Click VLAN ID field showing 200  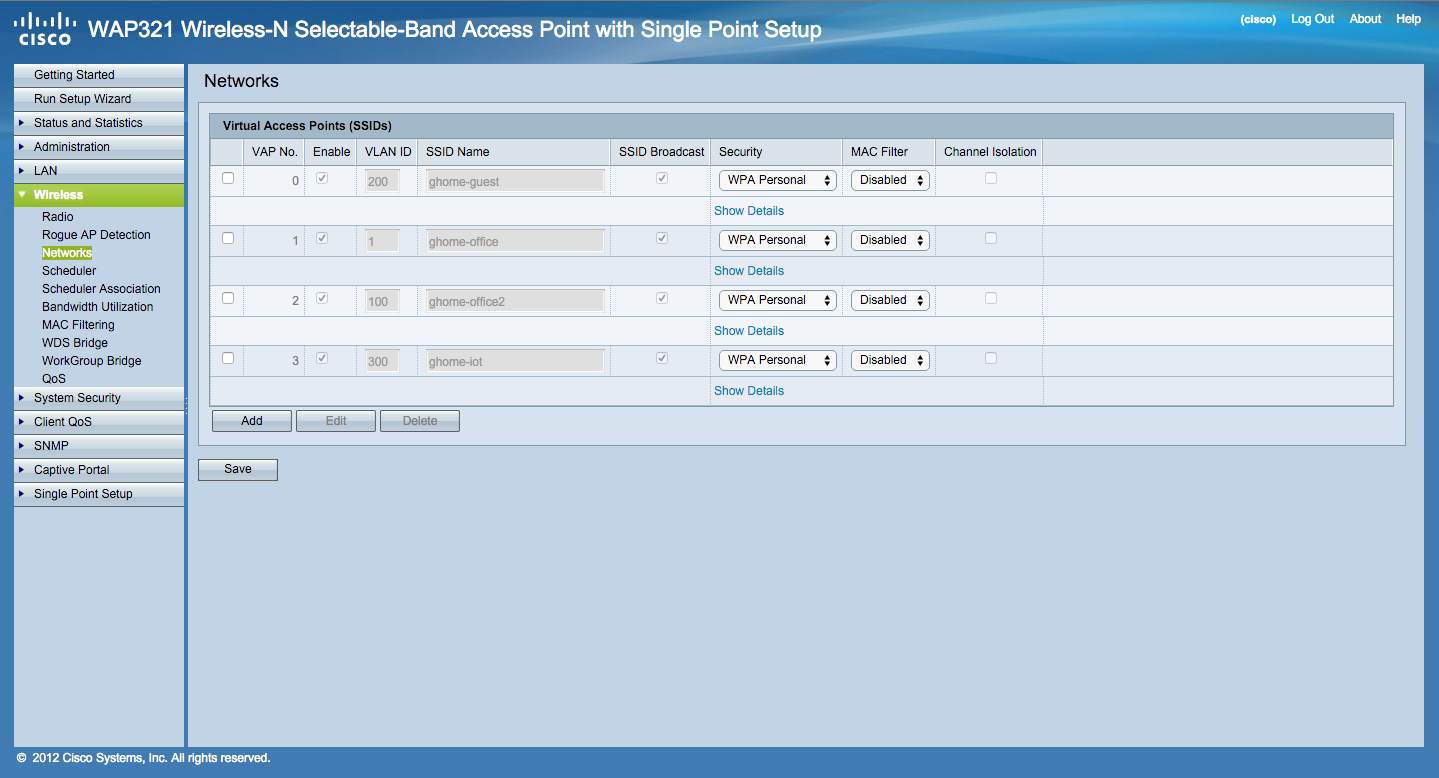point(382,181)
